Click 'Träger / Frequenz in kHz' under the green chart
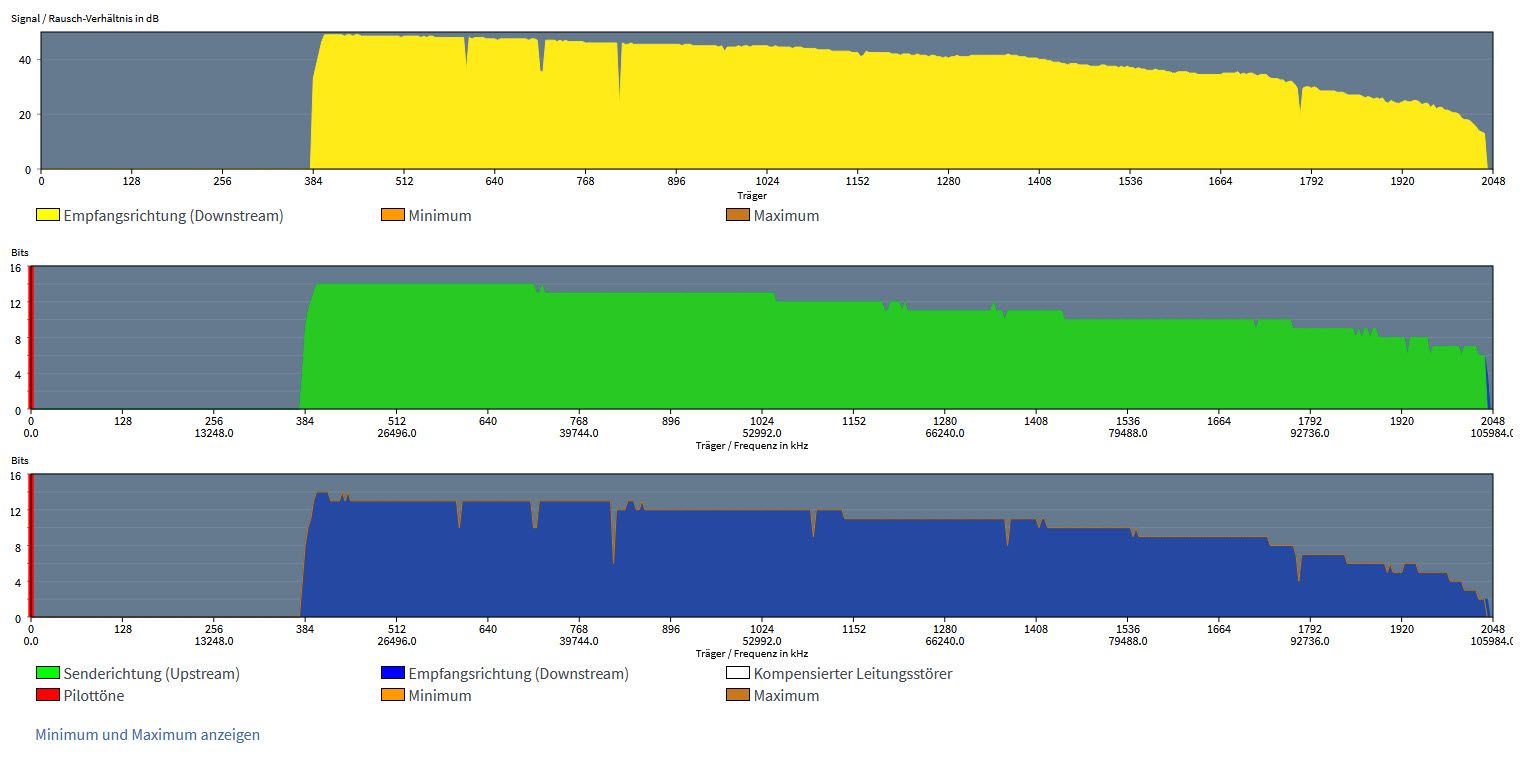The width and height of the screenshot is (1523, 758). coord(752,446)
